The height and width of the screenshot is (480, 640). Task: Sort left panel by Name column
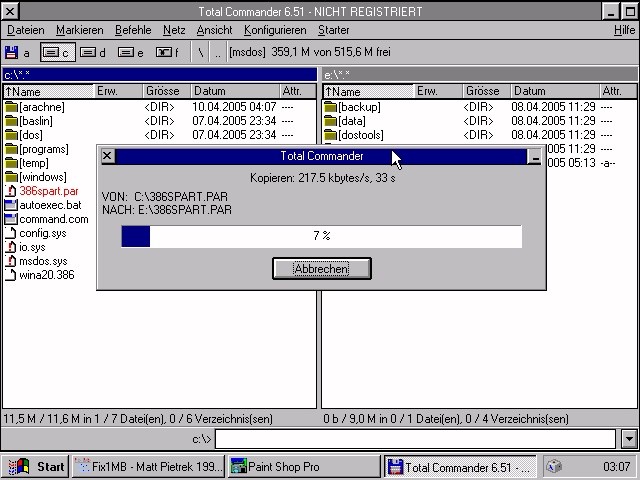coord(49,91)
